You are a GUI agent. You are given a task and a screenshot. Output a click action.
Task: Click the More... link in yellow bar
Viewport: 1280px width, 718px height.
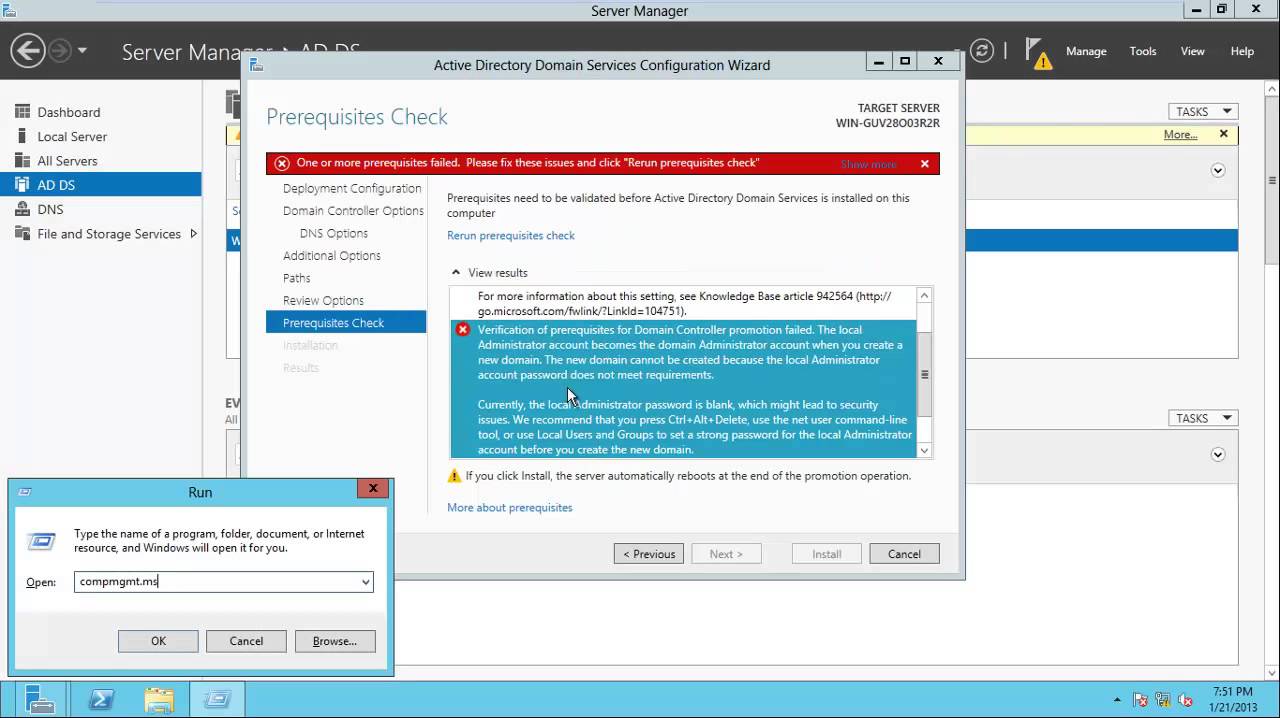[1180, 134]
